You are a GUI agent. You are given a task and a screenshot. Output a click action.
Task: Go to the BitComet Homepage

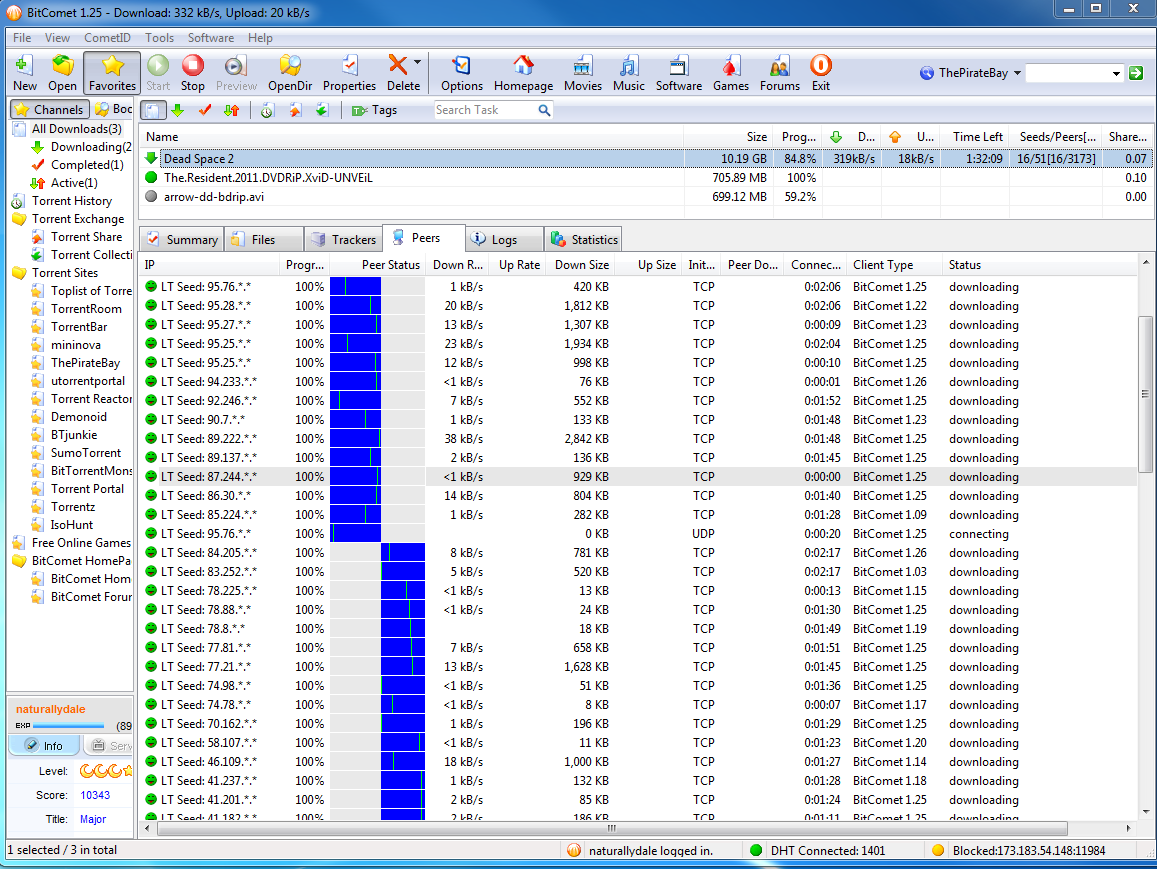click(x=523, y=73)
